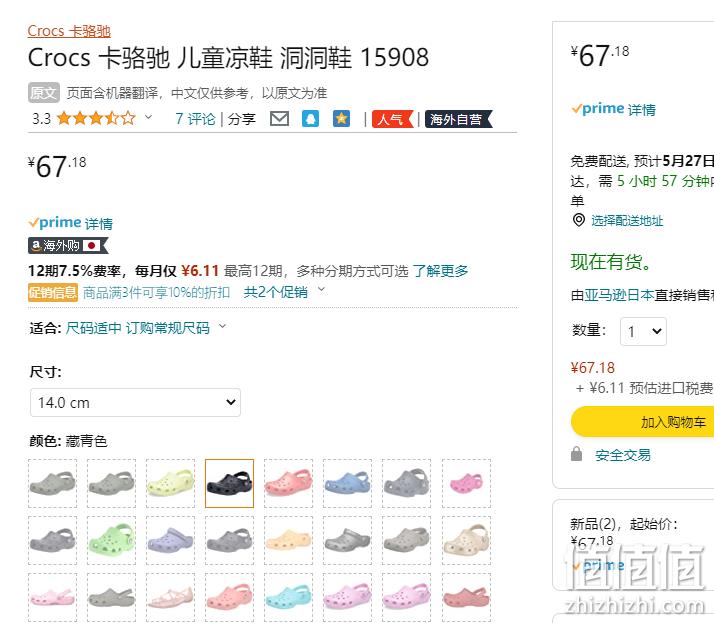
Task: Open the 选择配送地址 link
Action: tap(627, 221)
